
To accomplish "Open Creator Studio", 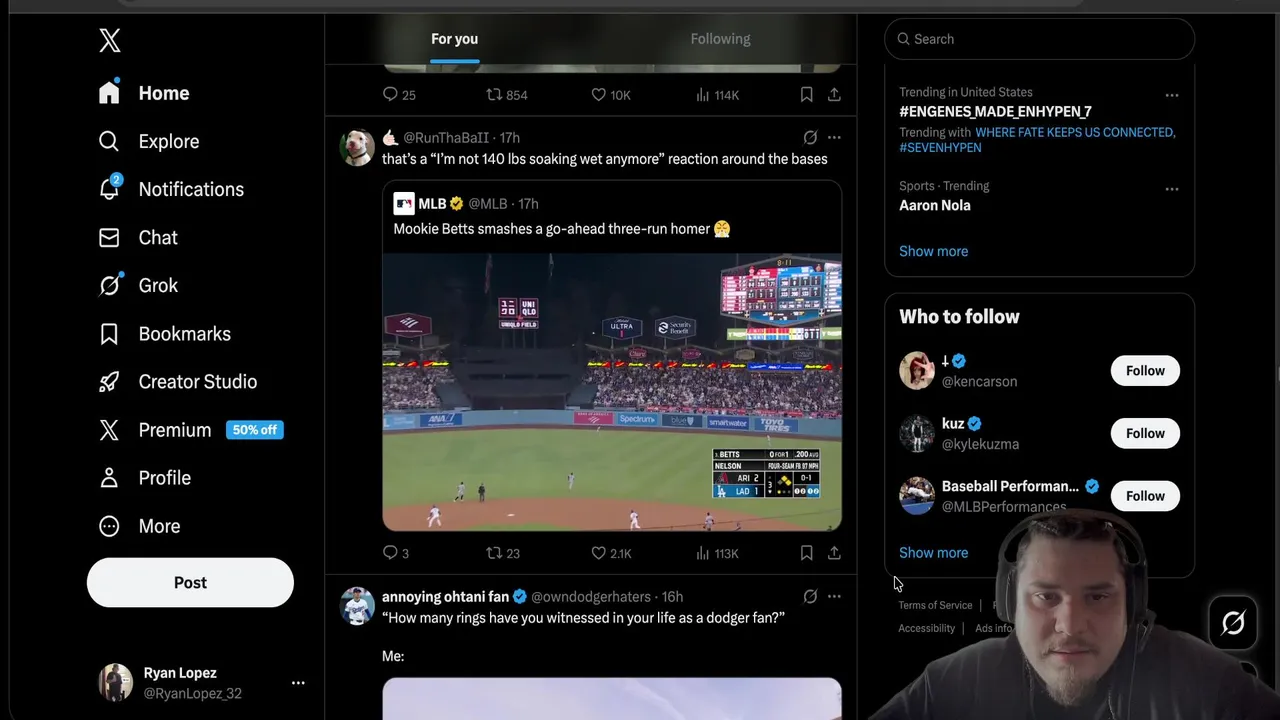I will 178,381.
